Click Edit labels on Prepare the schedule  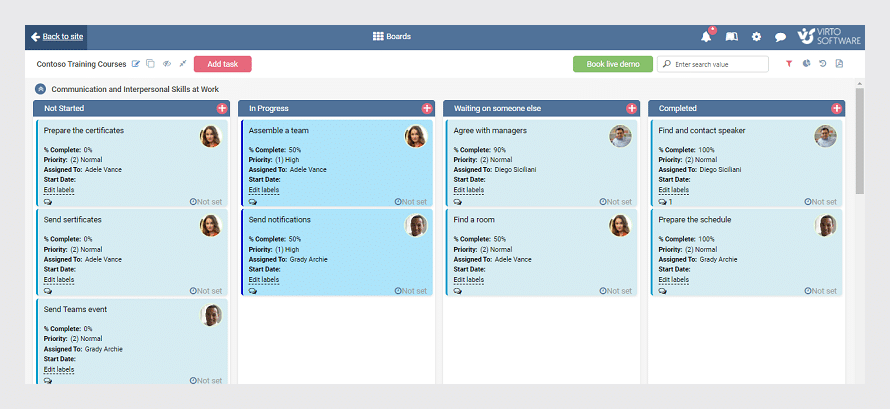point(674,280)
